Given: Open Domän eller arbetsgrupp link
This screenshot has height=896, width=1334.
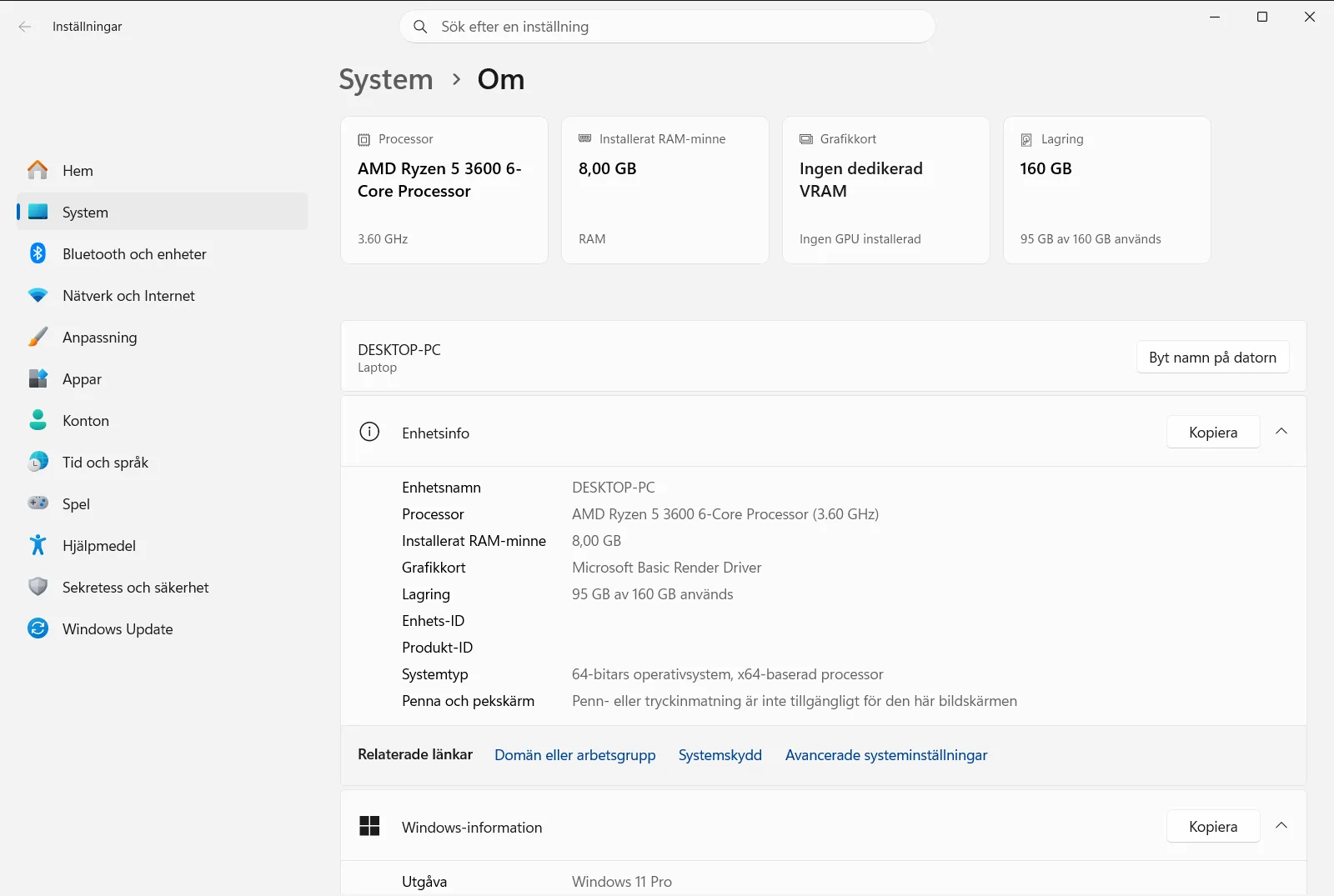Looking at the screenshot, I should pyautogui.click(x=574, y=754).
